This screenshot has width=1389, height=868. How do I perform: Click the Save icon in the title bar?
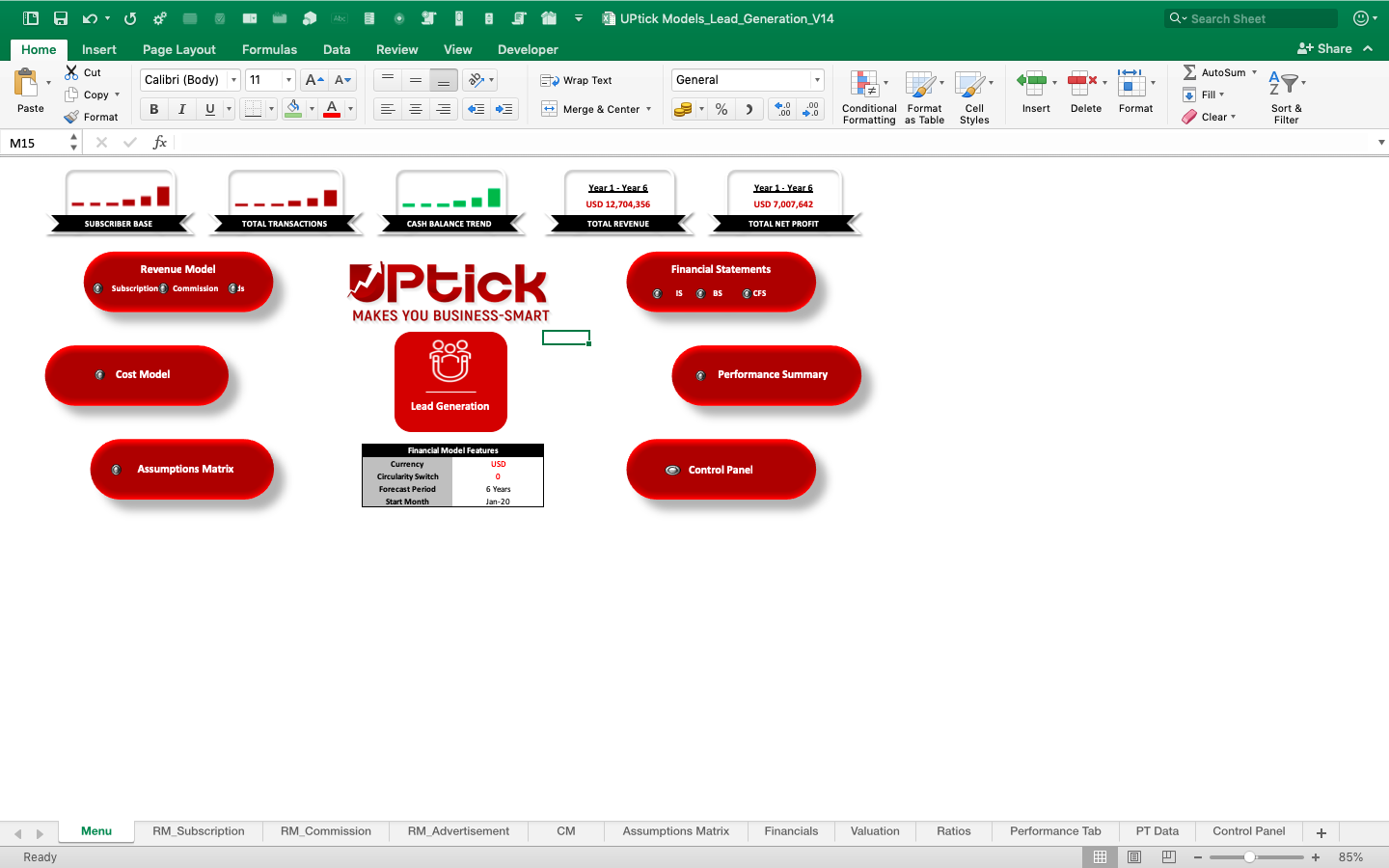61,18
